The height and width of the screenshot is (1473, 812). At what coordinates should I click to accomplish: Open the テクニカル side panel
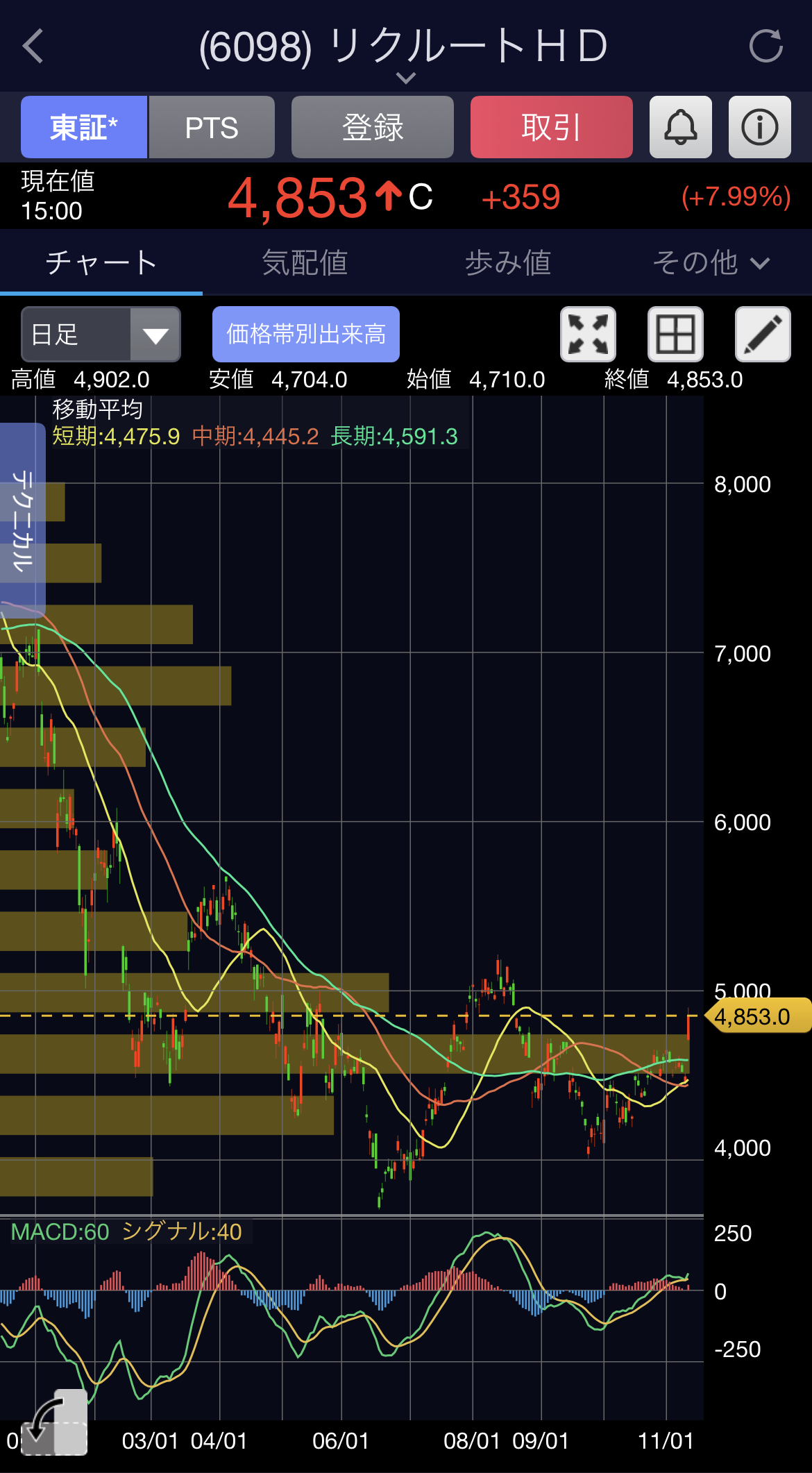pos(22,519)
